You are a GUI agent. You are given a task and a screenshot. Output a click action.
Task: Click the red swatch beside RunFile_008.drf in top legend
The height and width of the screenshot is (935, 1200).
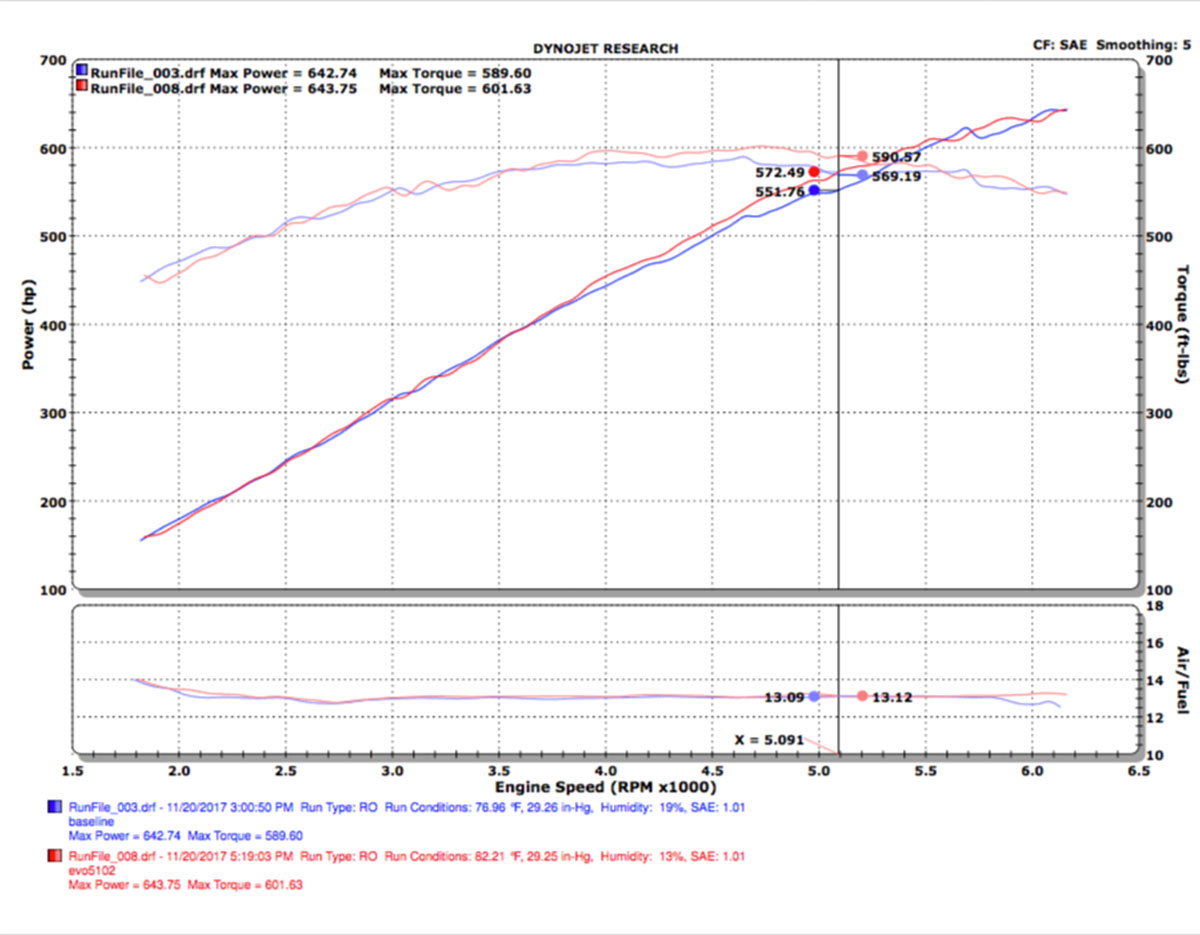point(82,88)
